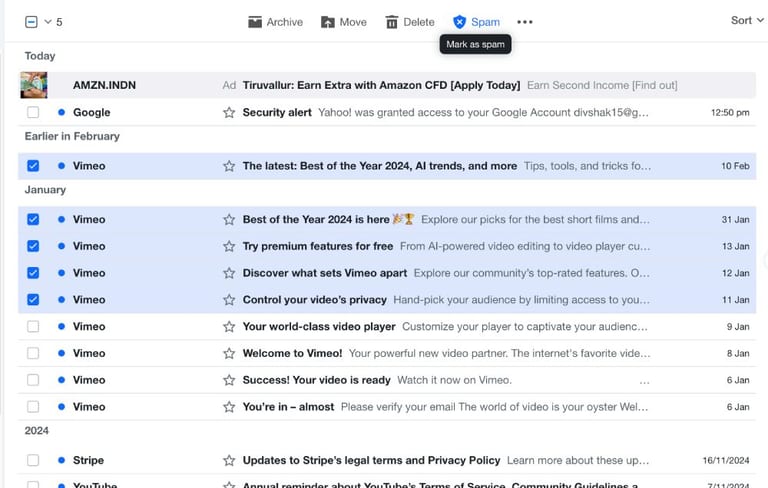Open the Sort dropdown

coord(747,21)
